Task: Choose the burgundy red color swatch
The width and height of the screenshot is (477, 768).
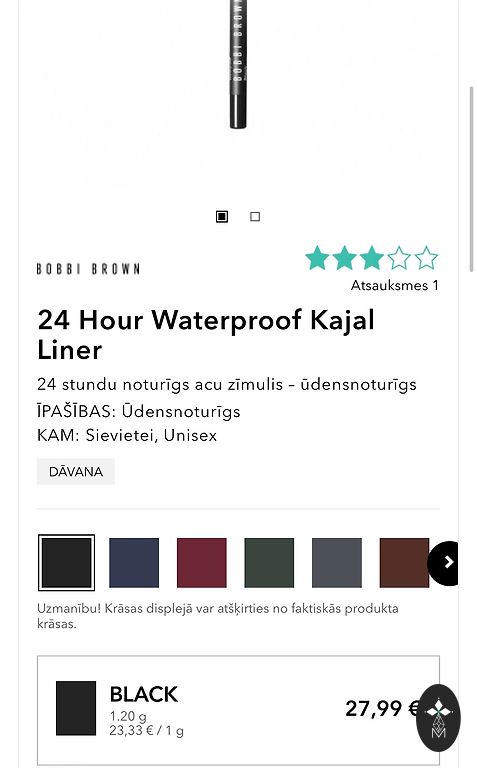Action: 201,563
